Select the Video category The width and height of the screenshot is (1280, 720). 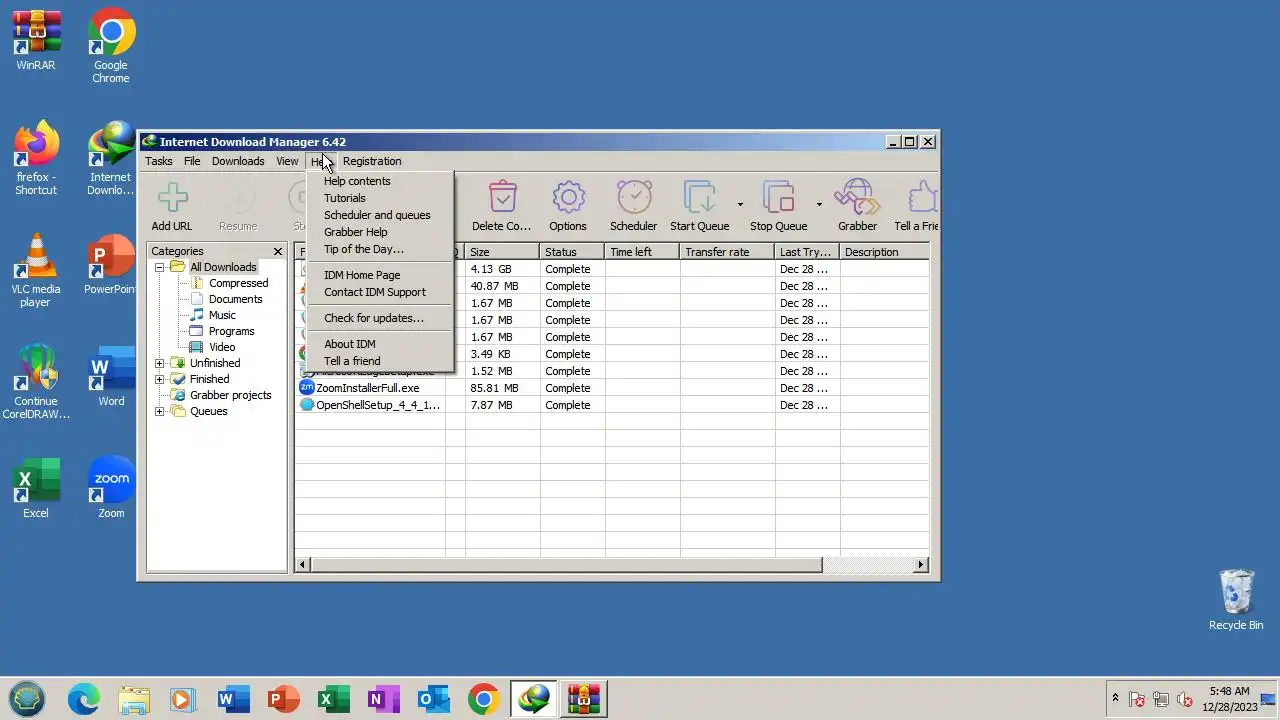pos(222,347)
